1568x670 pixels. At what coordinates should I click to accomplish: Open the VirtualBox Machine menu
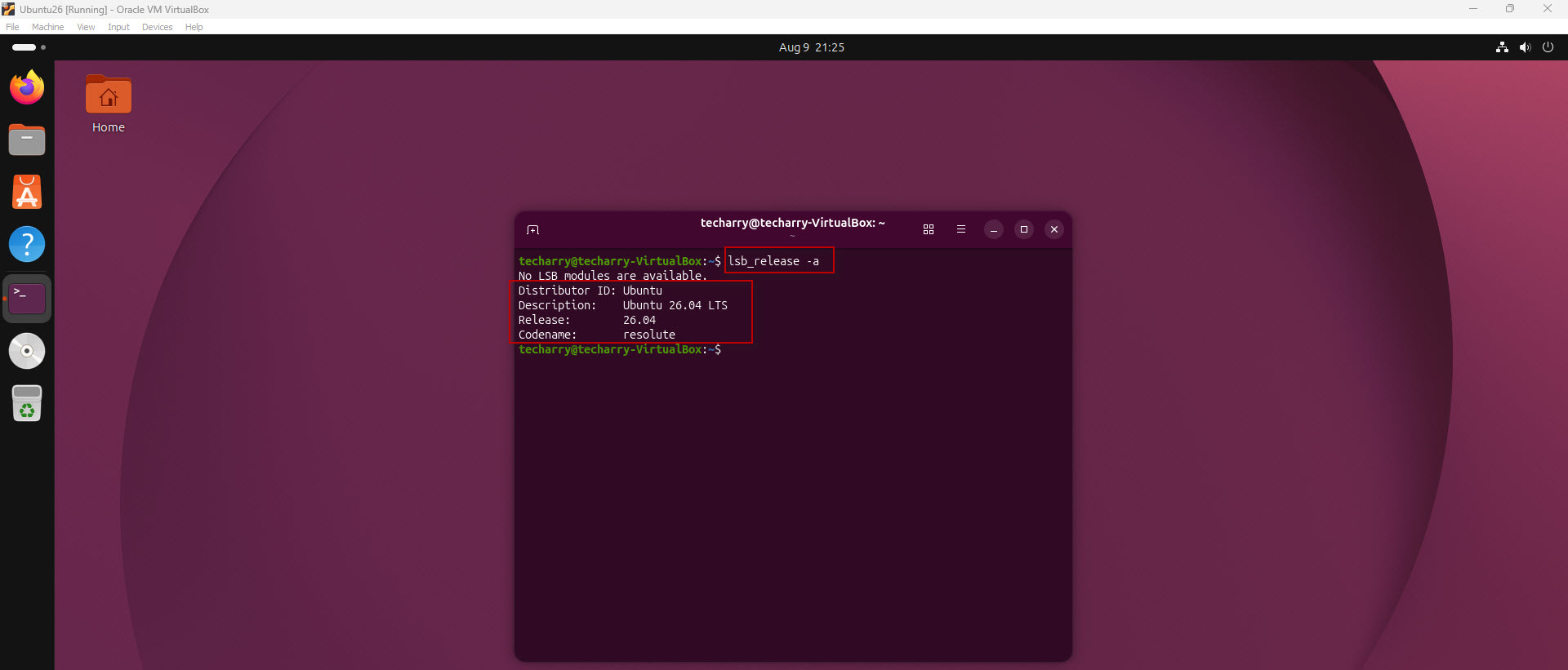pyautogui.click(x=48, y=27)
